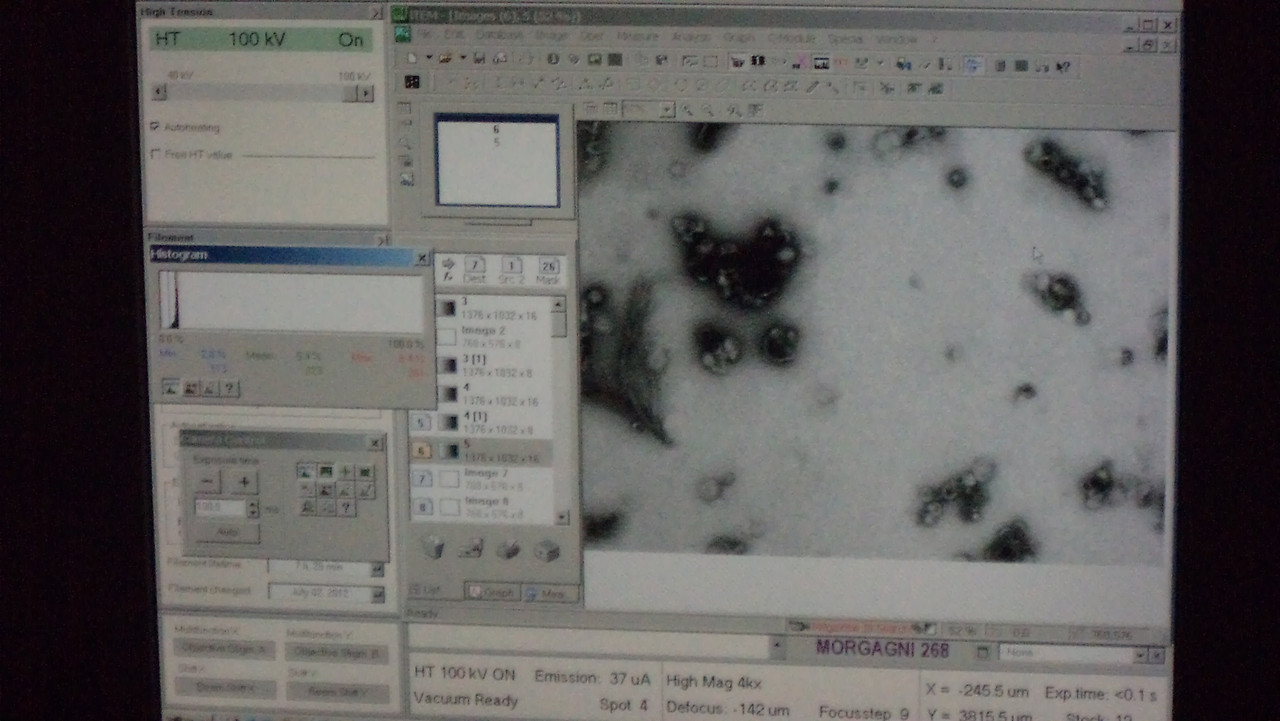Click the Open folder toolbar icon
The height and width of the screenshot is (721, 1280).
[446, 60]
